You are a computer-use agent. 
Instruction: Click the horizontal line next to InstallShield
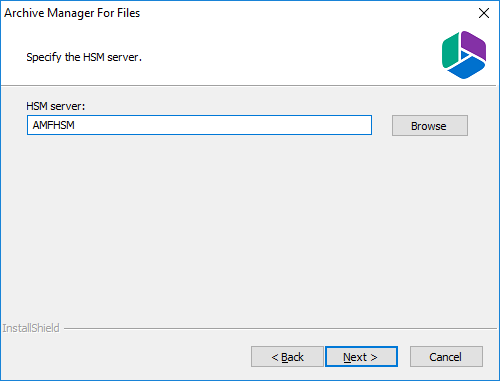point(280,328)
